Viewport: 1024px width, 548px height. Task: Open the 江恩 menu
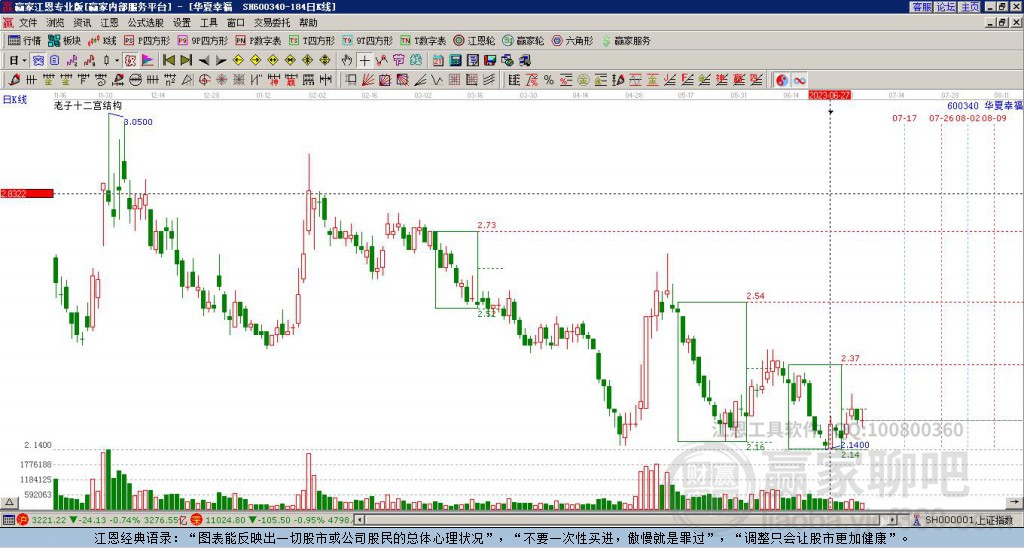(109, 23)
